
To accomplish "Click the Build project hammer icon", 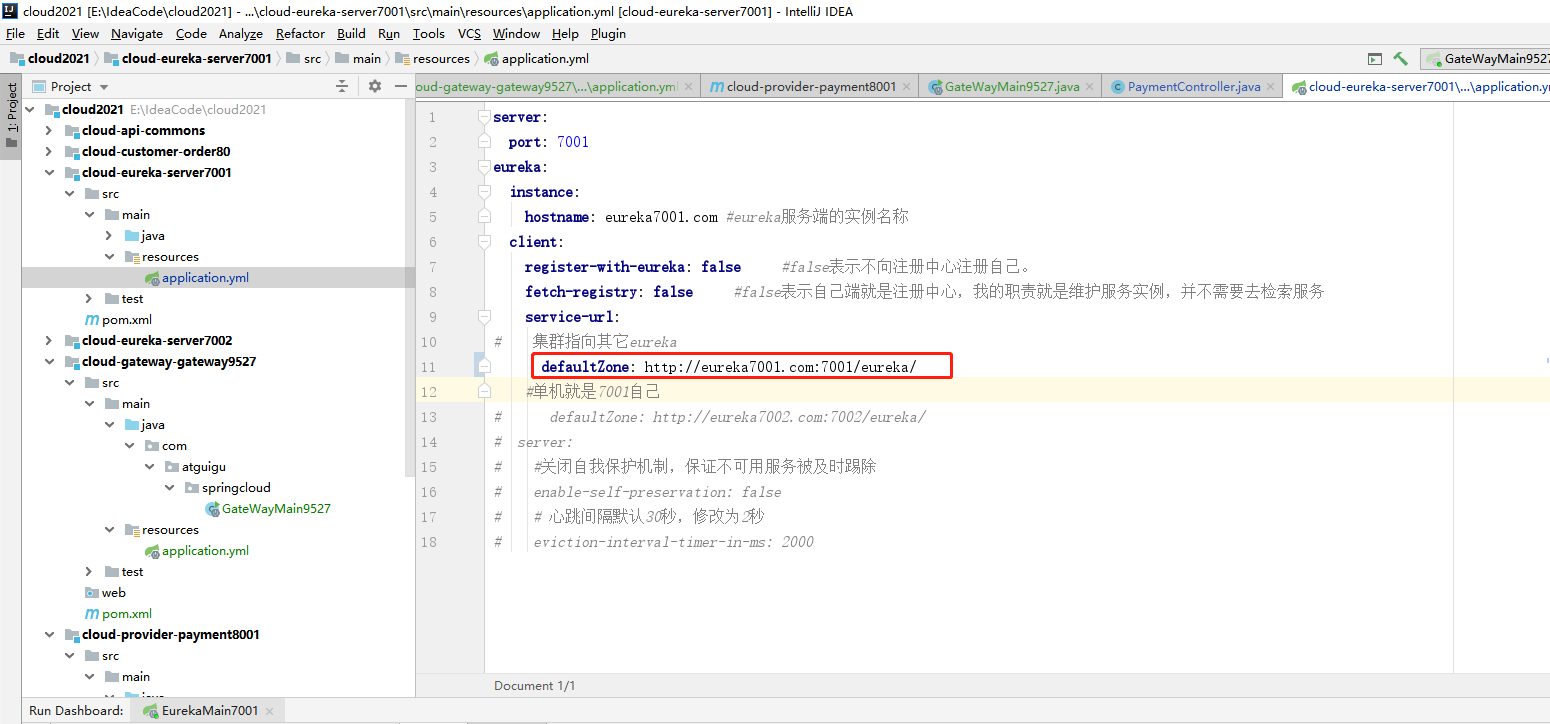I will (x=1401, y=59).
